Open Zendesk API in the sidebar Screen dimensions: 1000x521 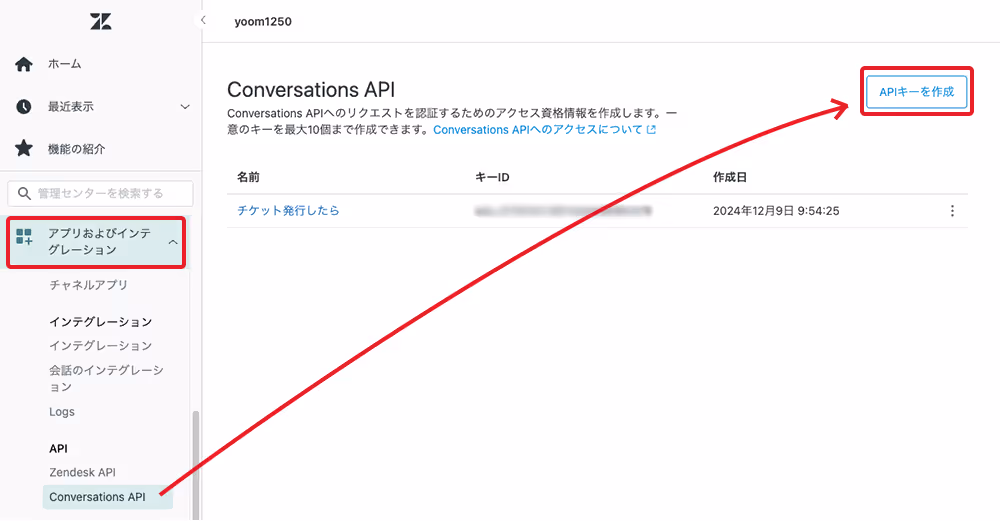(82, 473)
